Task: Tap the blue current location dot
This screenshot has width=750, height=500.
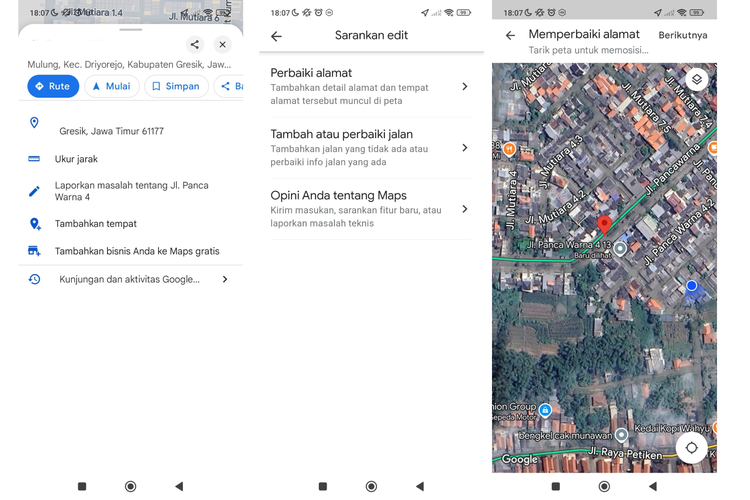Action: [x=691, y=286]
